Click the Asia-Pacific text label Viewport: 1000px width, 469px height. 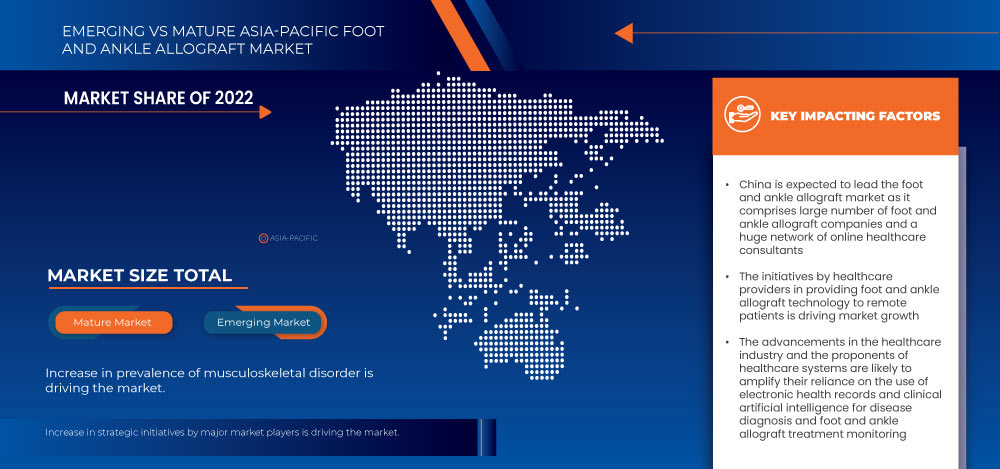coord(294,239)
